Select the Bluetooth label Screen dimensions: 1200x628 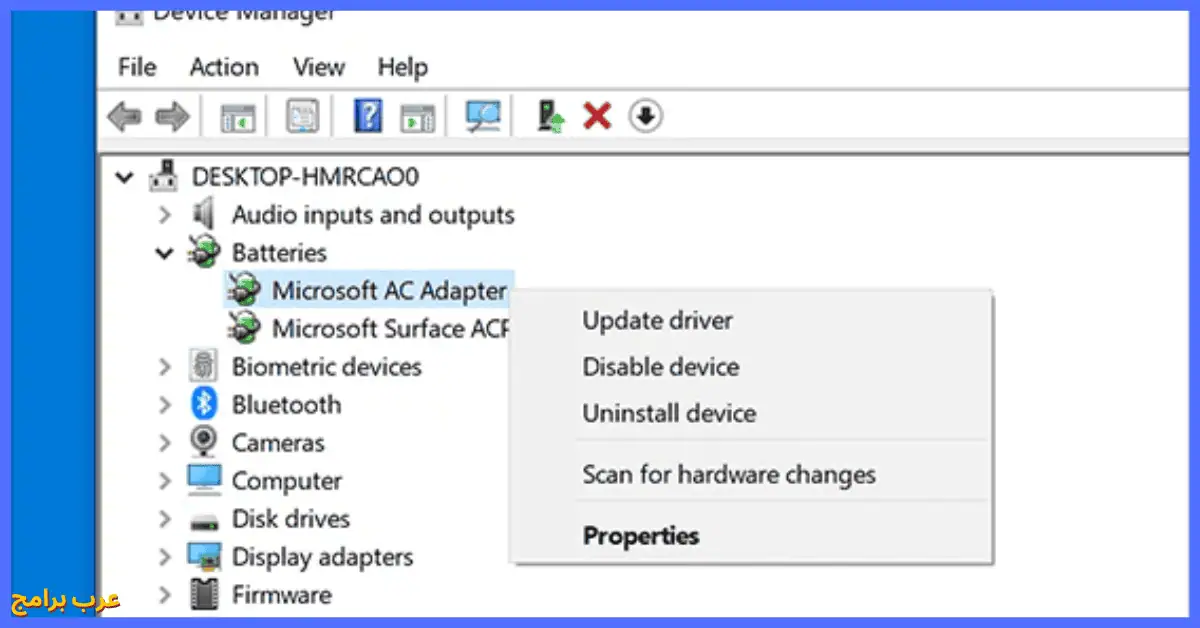tap(286, 404)
